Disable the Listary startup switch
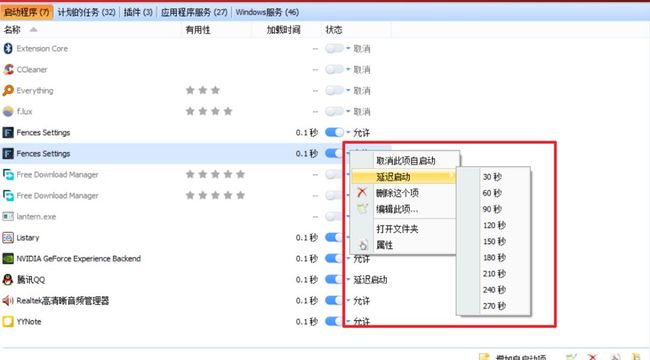This screenshot has width=650, height=360. pyautogui.click(x=334, y=237)
